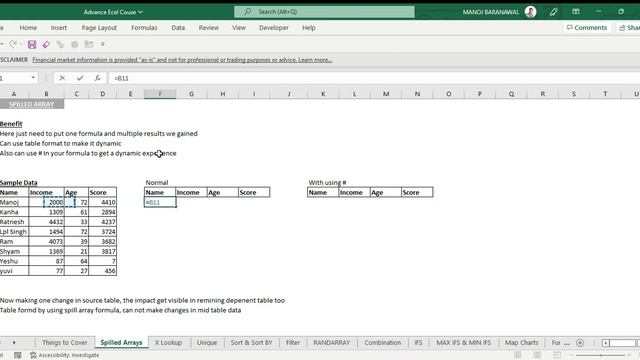Click the Score cell with value 3724

tap(102, 231)
